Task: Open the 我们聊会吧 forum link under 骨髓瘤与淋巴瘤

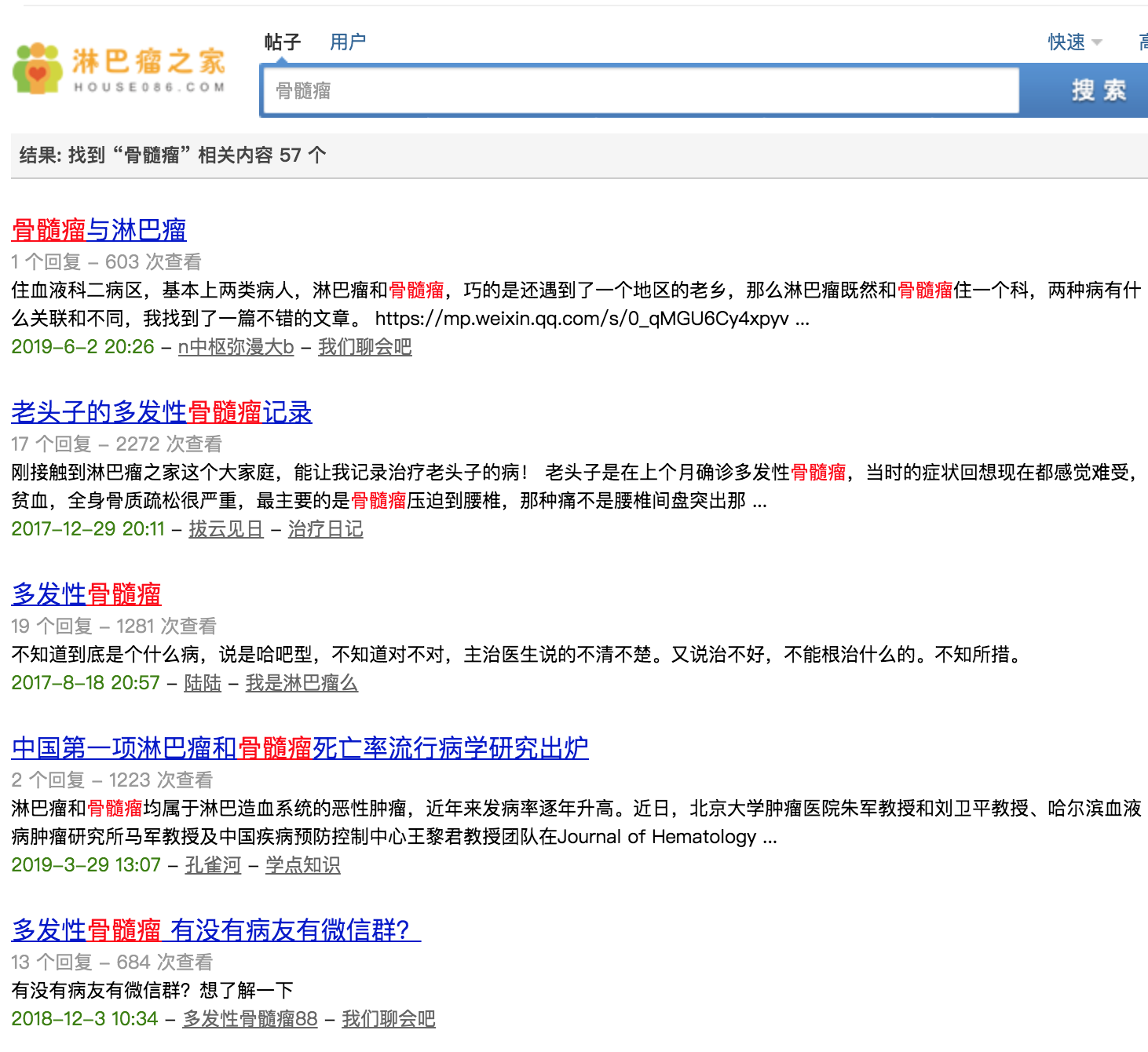Action: pyautogui.click(x=365, y=347)
